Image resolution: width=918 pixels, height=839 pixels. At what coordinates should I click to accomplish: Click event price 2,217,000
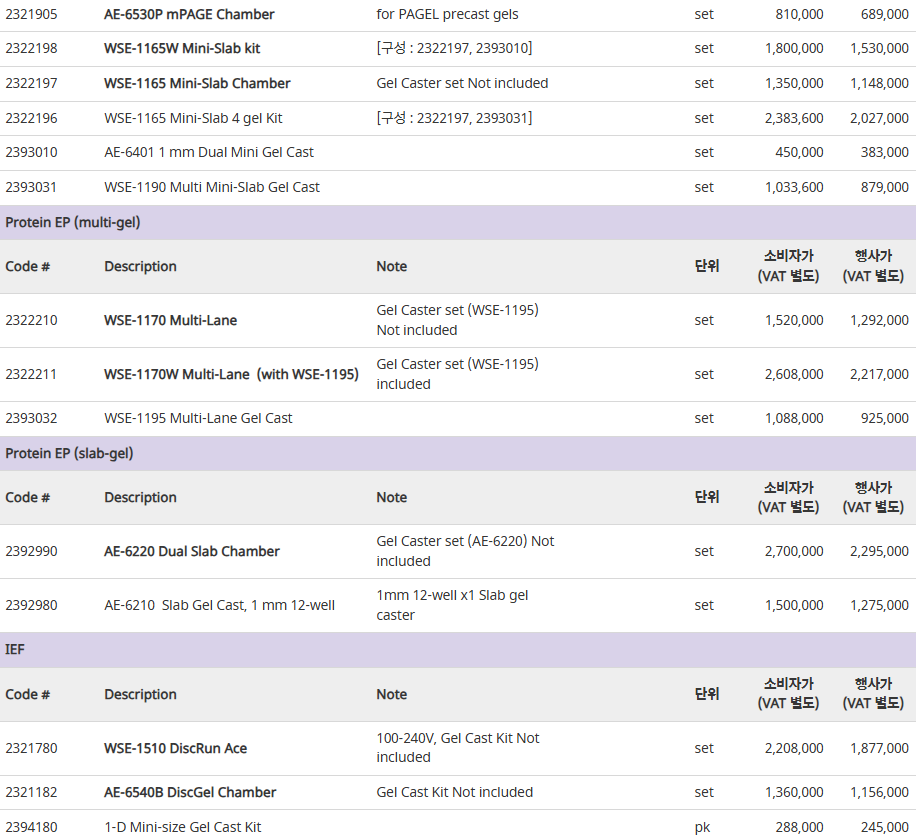(x=879, y=374)
